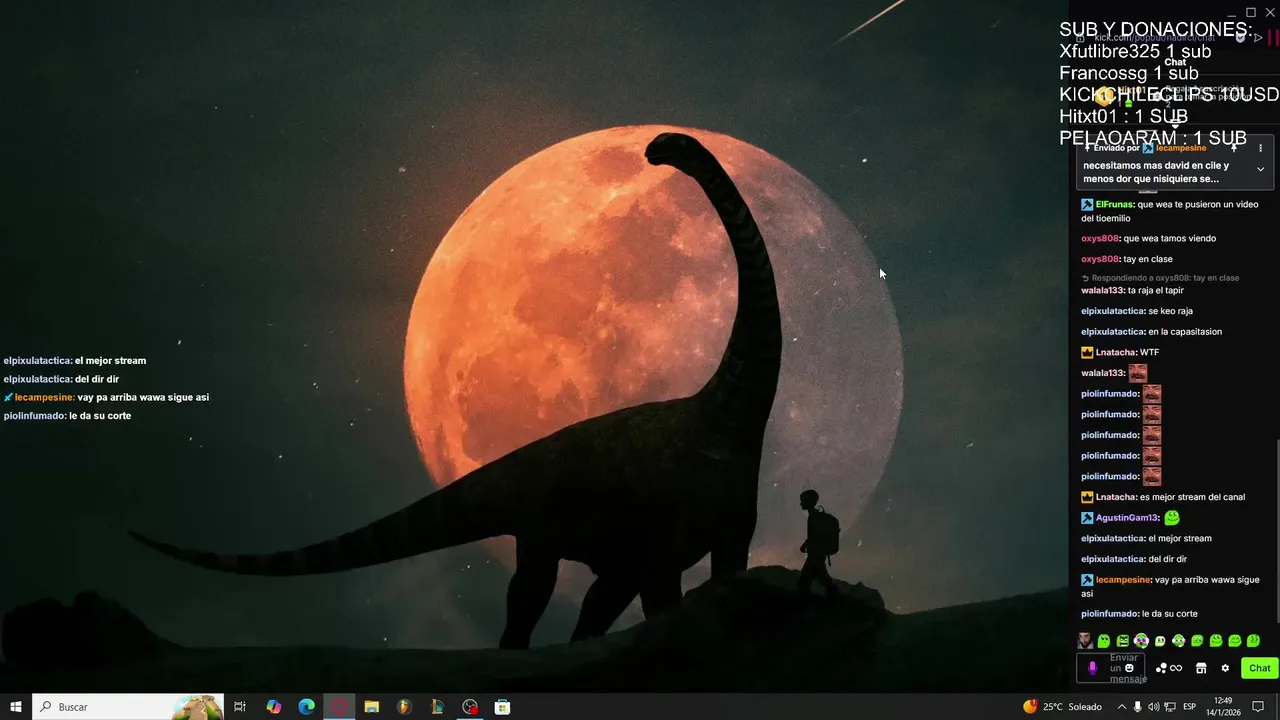Open the weather widget showing 25°C Soleado
The image size is (1280, 720).
(1062, 707)
